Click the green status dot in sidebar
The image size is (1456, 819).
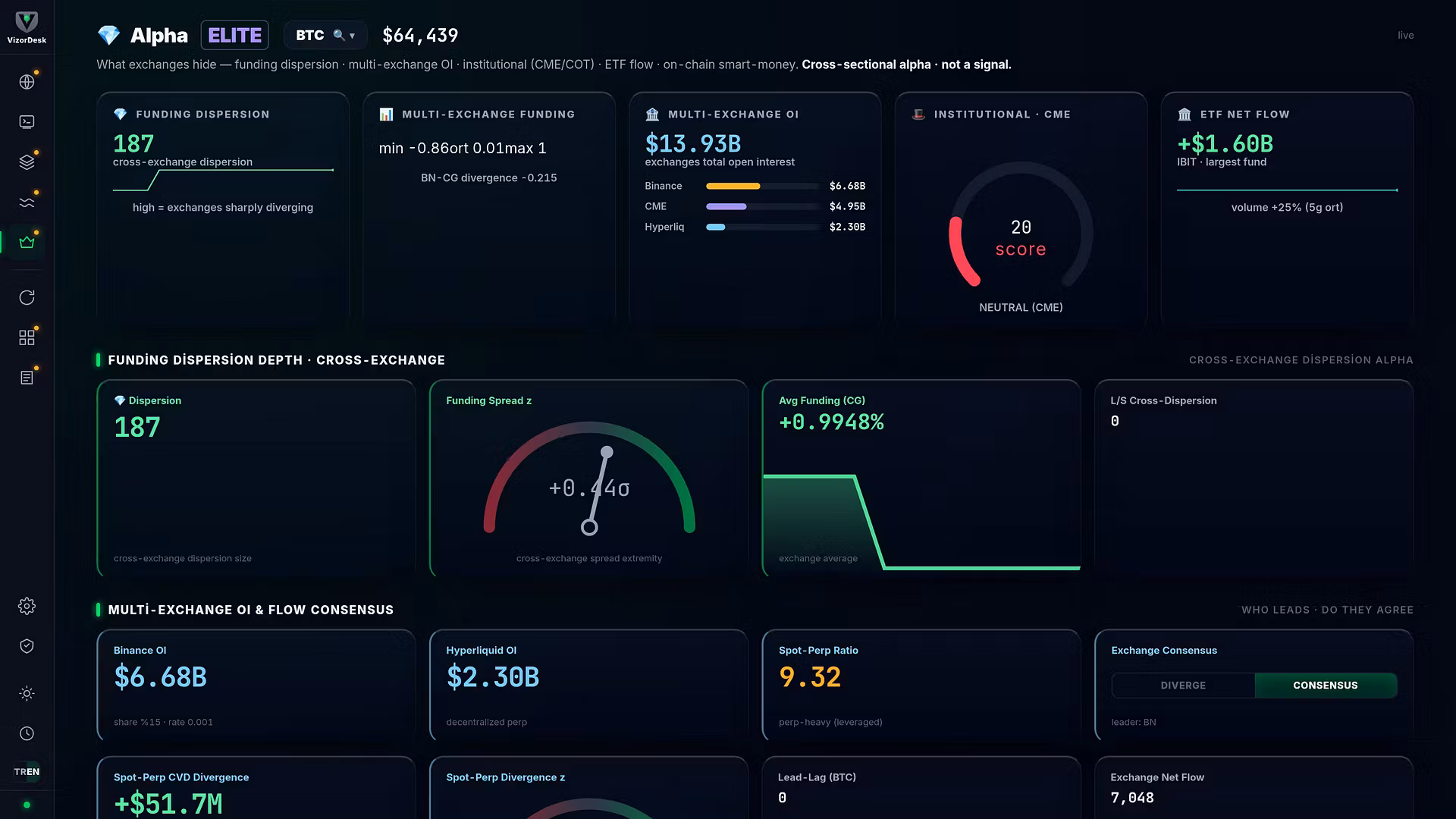[27, 805]
